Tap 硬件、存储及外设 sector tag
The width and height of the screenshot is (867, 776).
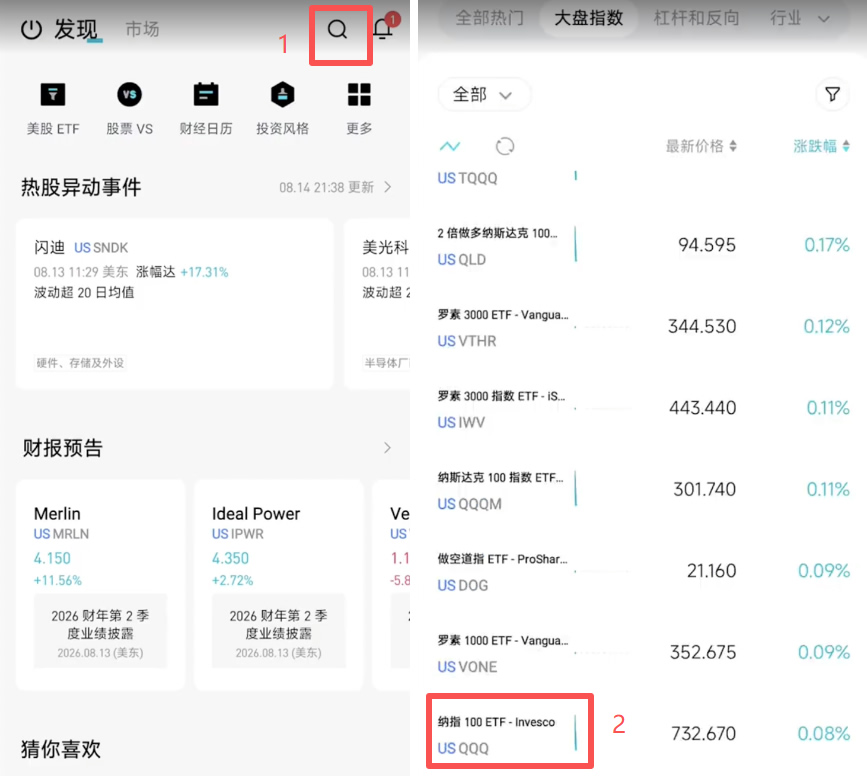tap(80, 363)
